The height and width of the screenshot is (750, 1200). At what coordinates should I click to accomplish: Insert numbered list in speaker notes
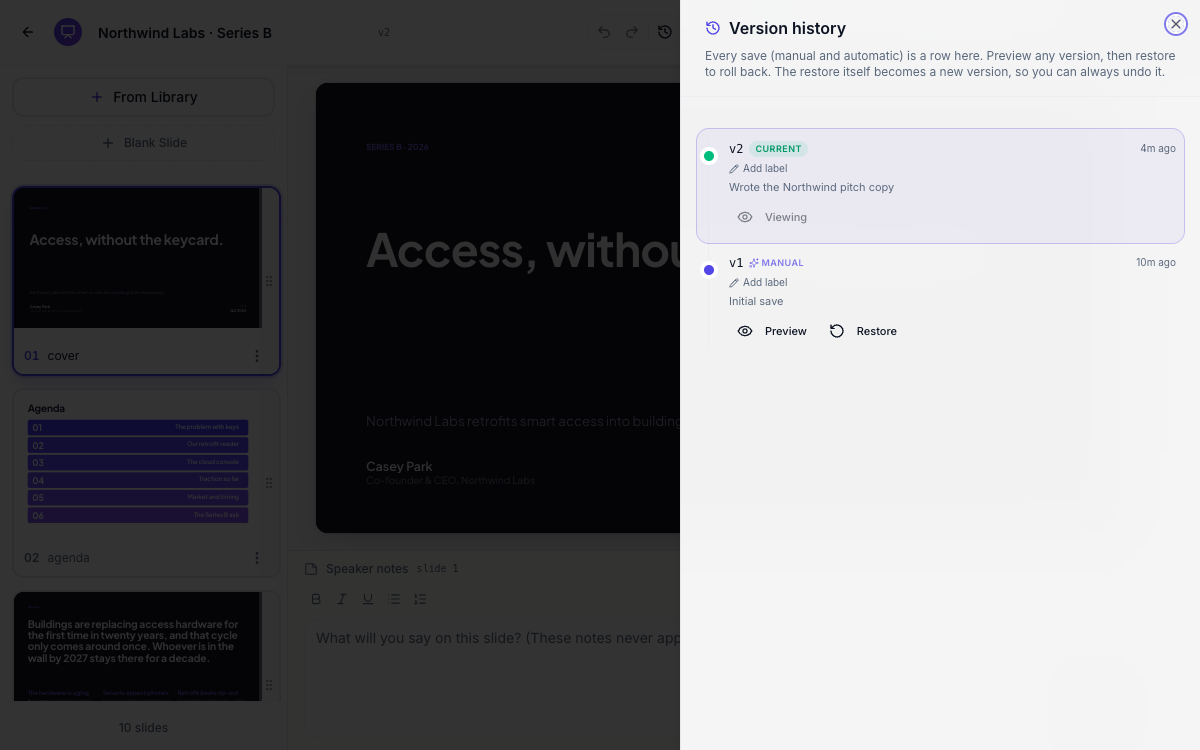click(420, 599)
